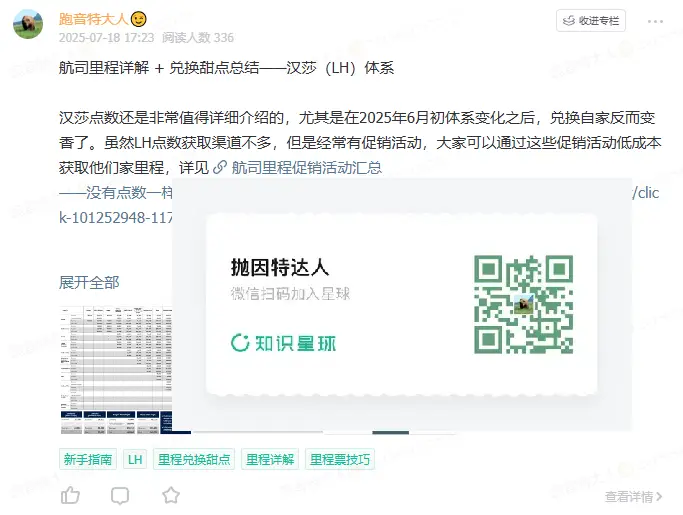Favorite the post with the star icon
Image resolution: width=683 pixels, height=515 pixels.
coord(171,495)
